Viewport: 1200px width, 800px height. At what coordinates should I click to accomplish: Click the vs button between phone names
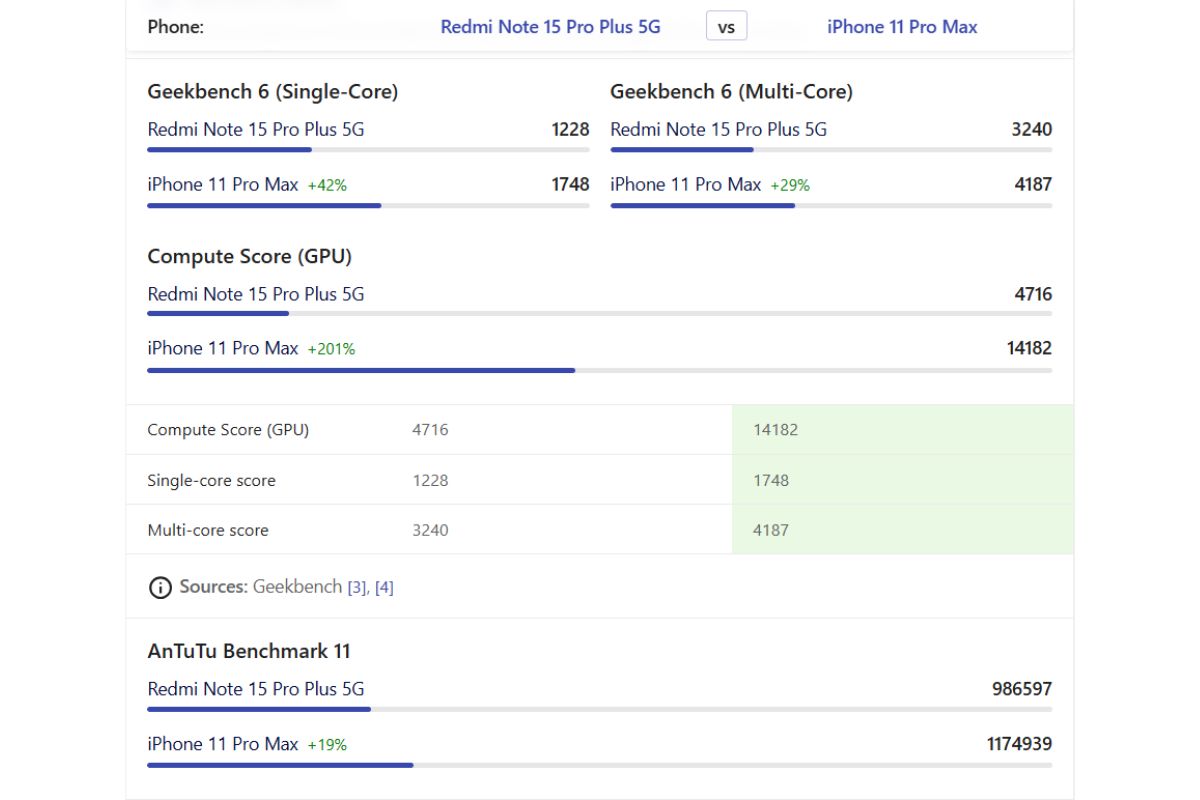pos(726,27)
